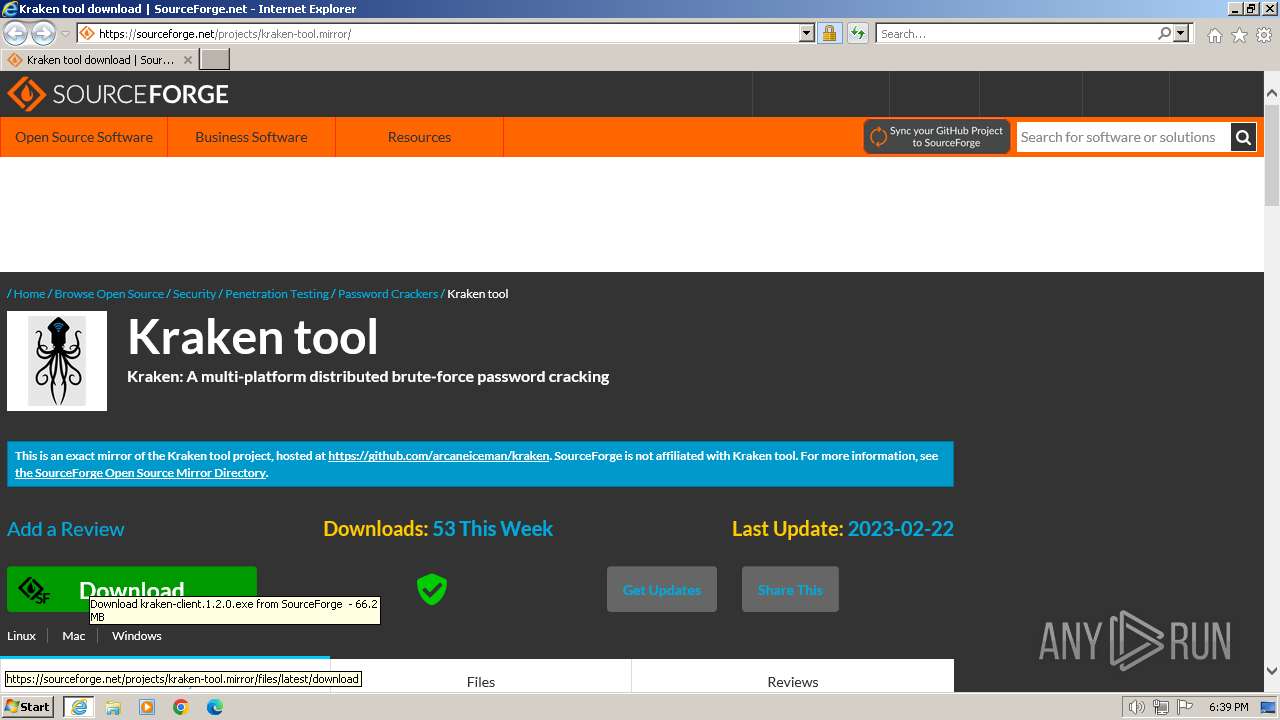Click the page scrollbar up arrow
Screen dimensions: 1280x720
click(x=1272, y=93)
